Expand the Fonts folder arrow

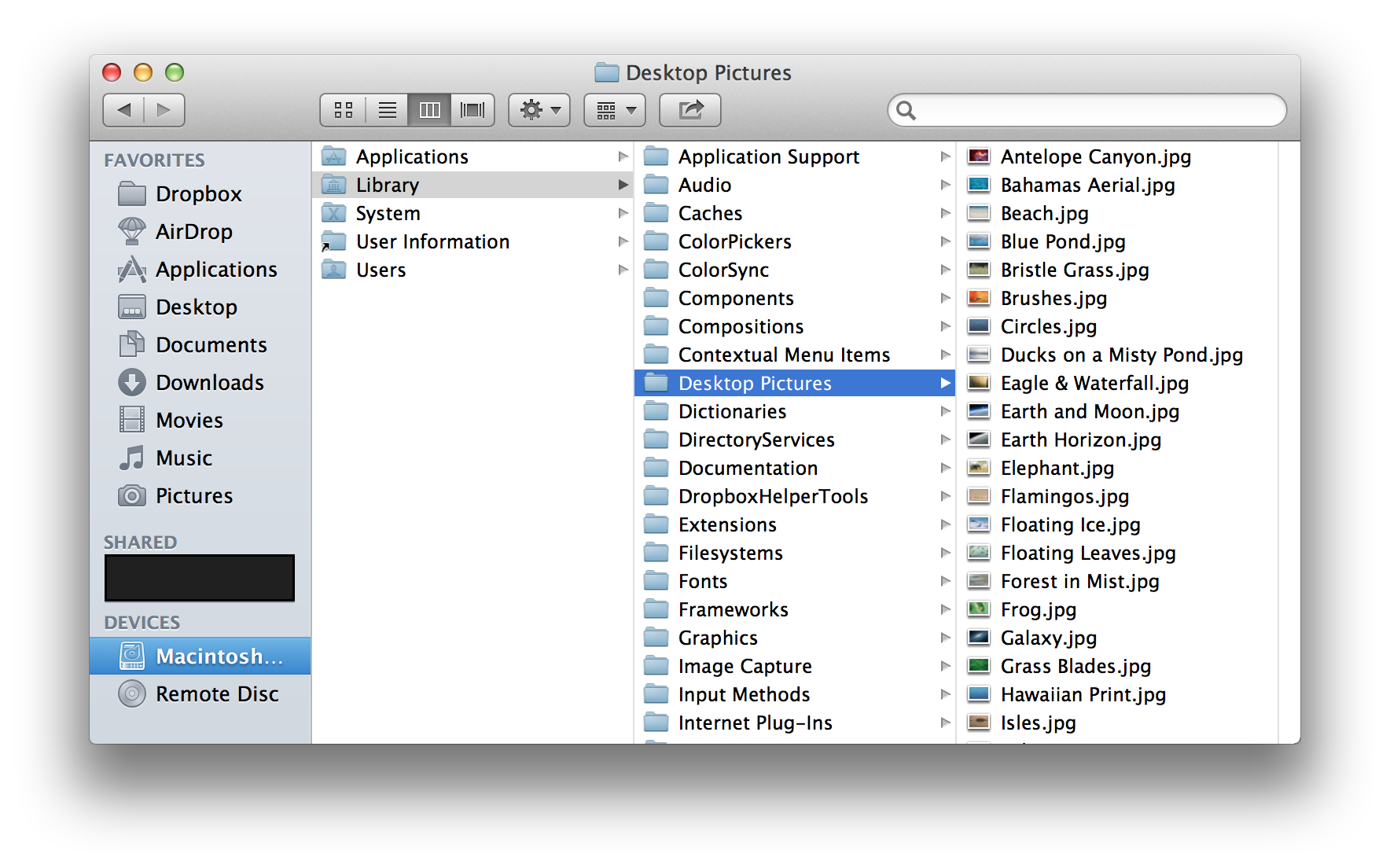[945, 581]
